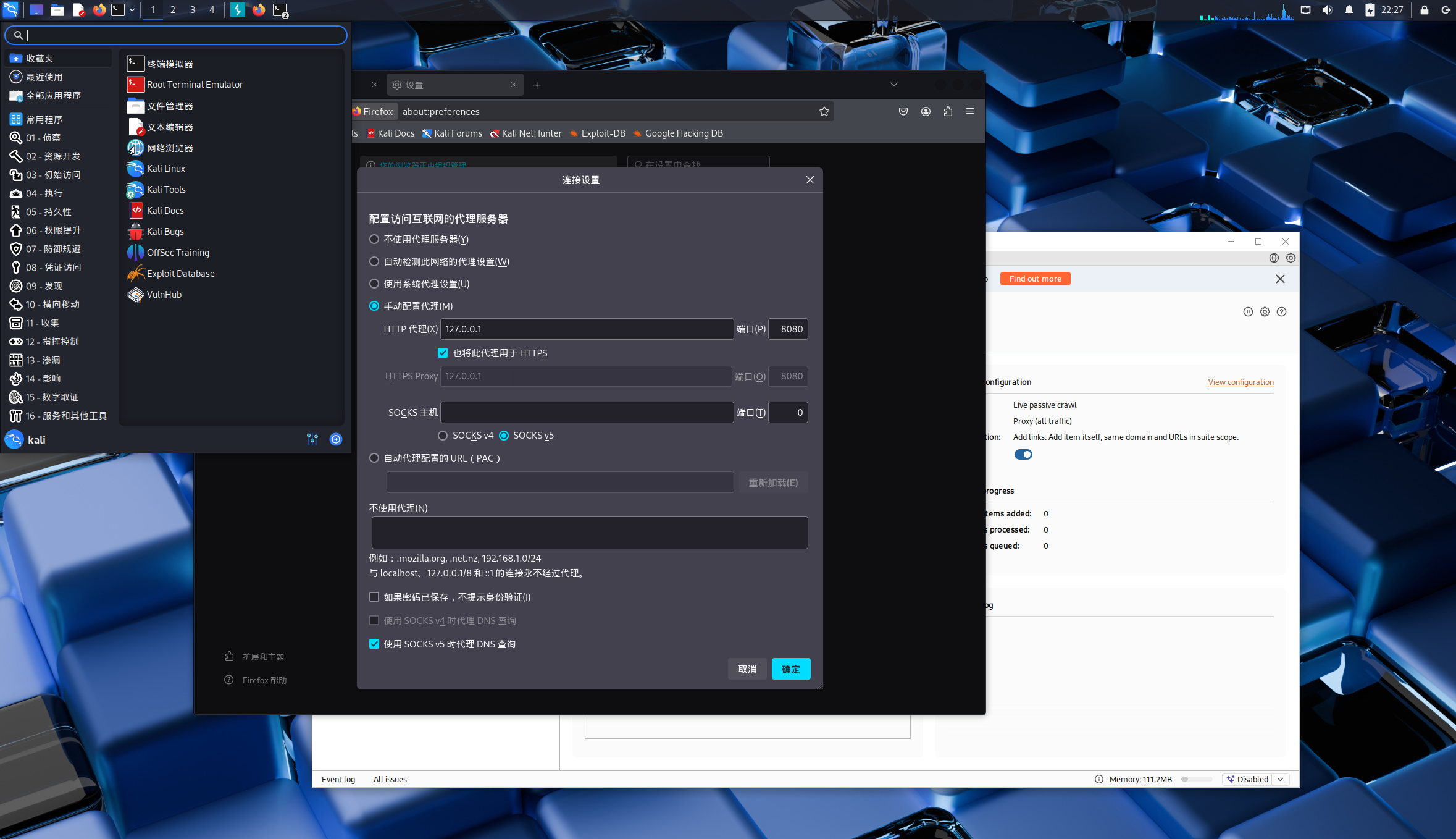Click the Firefox extensions puzzle icon
Screen dimensions: 1456x839
click(x=948, y=111)
